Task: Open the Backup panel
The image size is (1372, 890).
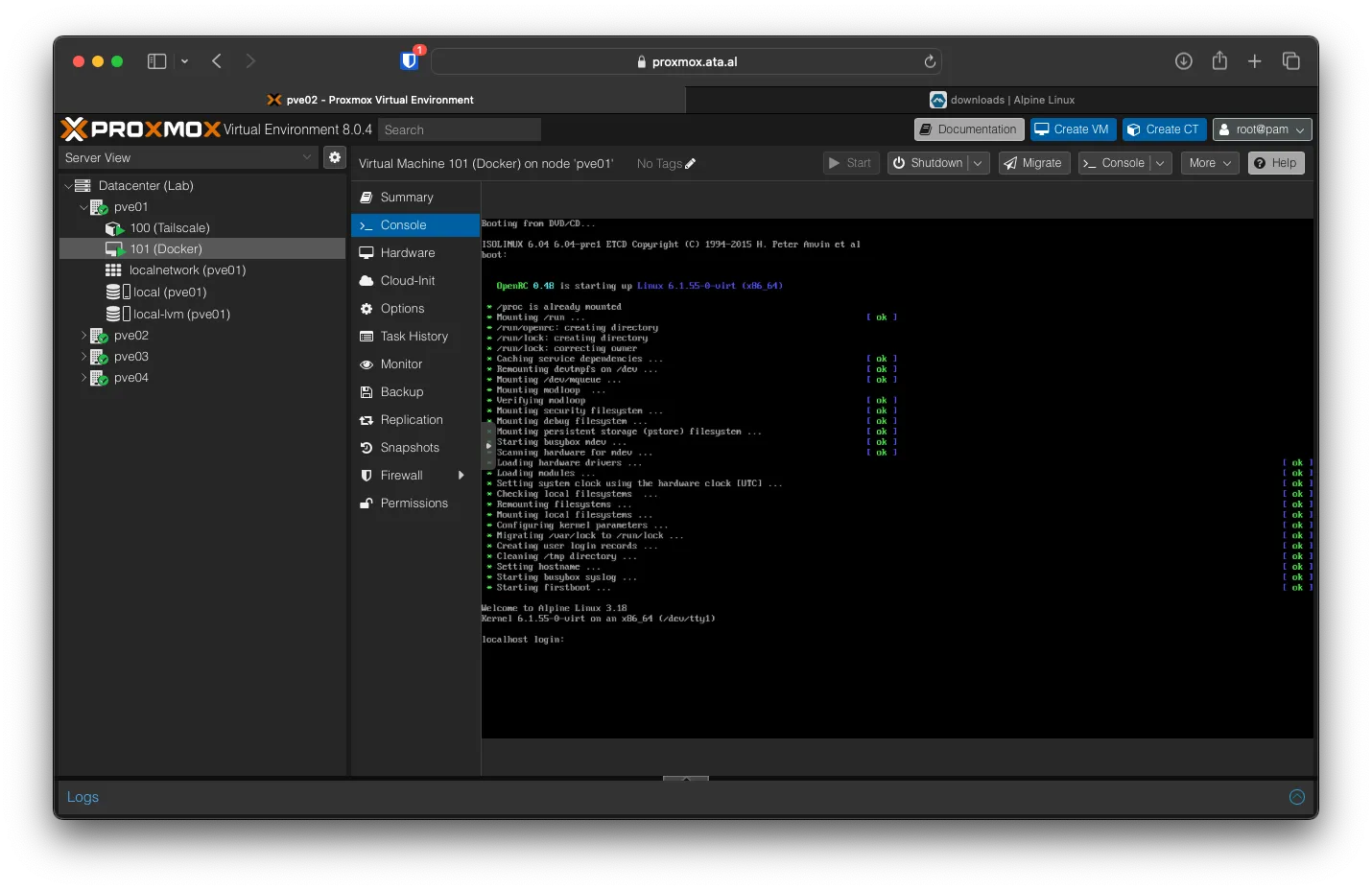Action: 415,392
